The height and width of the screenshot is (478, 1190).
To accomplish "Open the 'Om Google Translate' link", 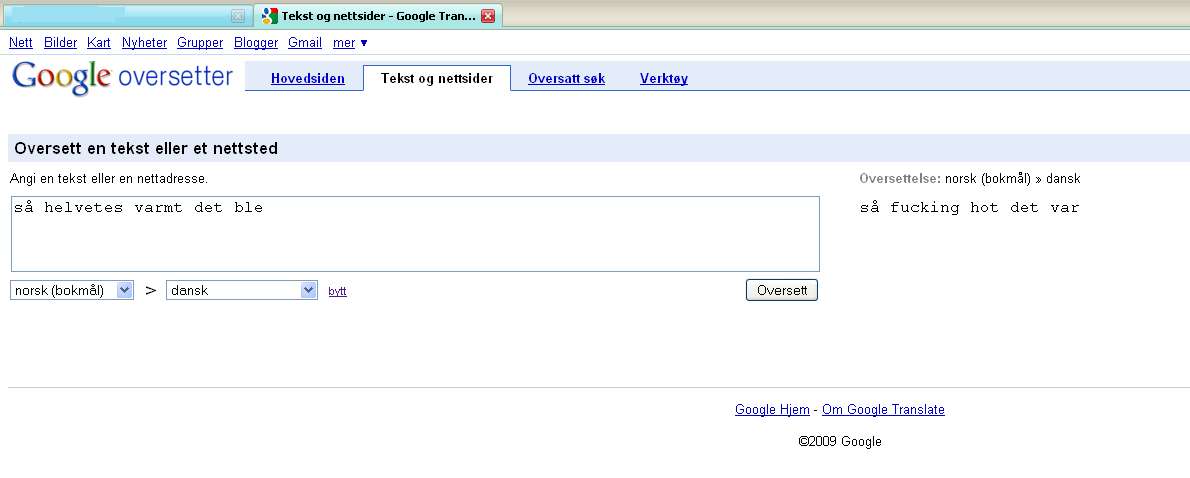I will coord(883,410).
